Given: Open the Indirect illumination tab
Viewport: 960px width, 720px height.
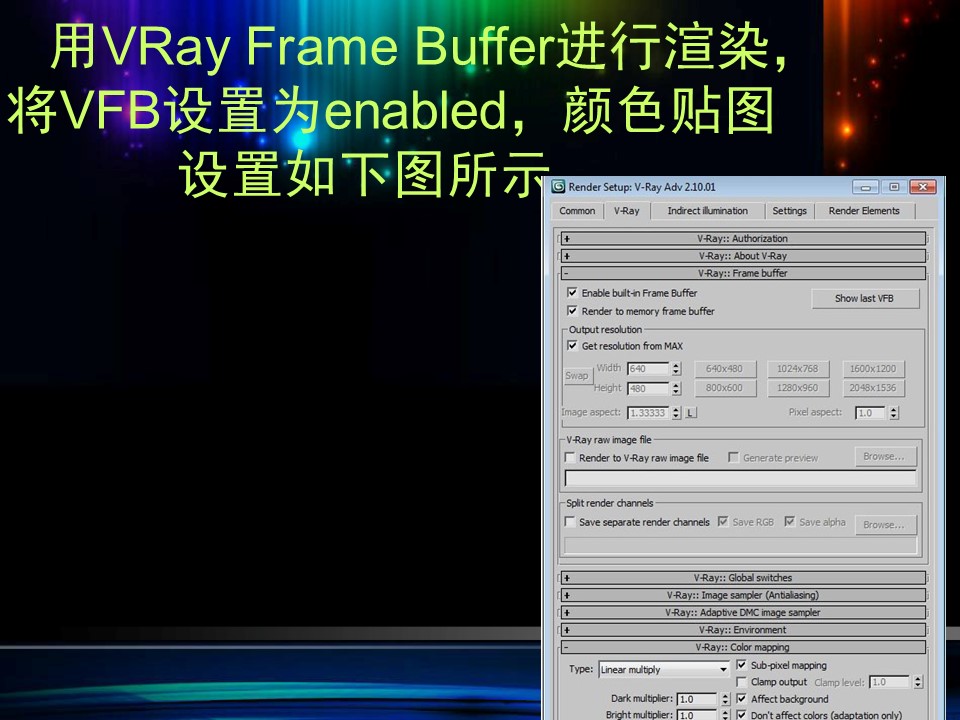Looking at the screenshot, I should pos(707,211).
